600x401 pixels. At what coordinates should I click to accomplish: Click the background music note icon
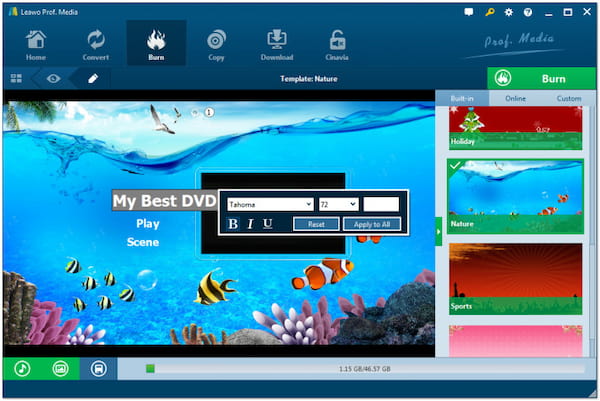coord(21,368)
